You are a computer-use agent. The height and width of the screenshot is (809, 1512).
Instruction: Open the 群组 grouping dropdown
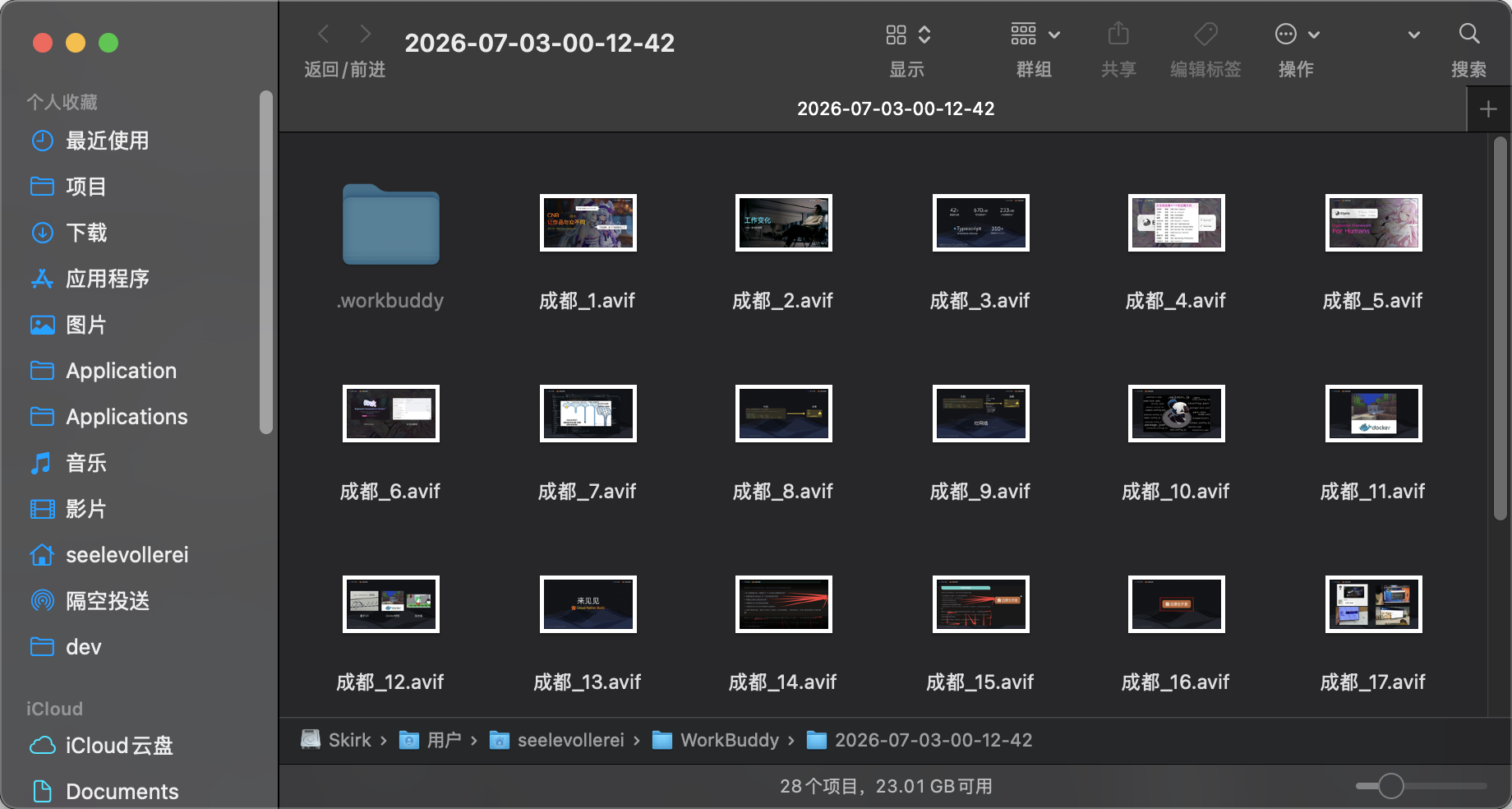1035,35
